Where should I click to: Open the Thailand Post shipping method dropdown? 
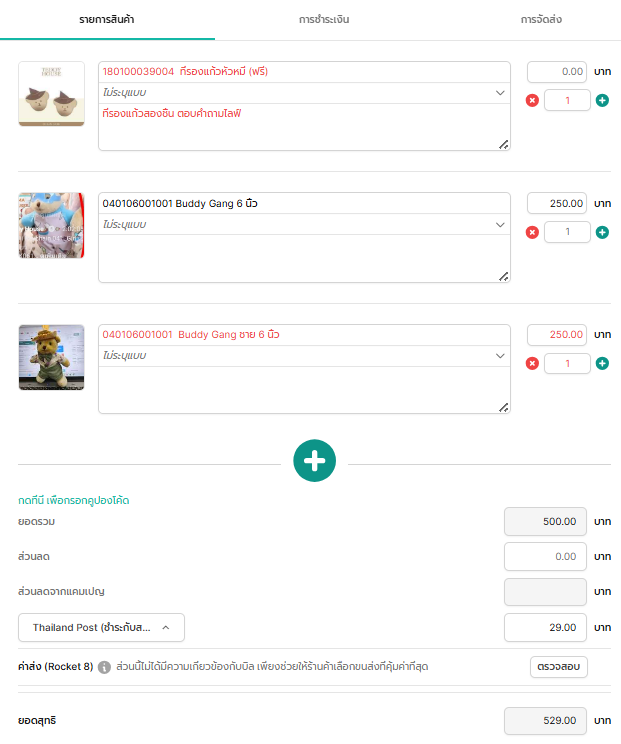pyautogui.click(x=101, y=628)
